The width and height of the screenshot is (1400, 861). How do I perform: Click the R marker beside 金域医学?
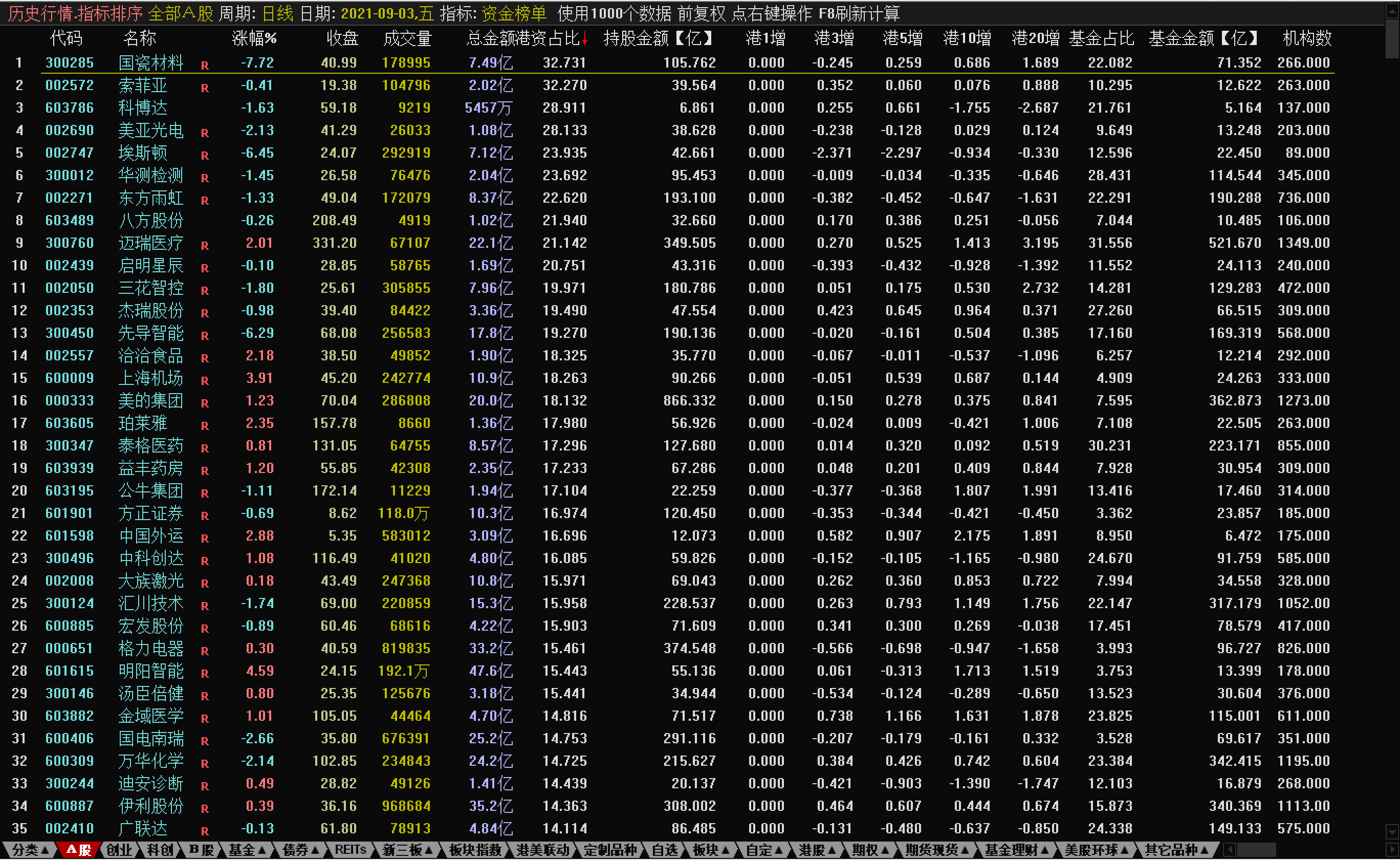point(205,719)
